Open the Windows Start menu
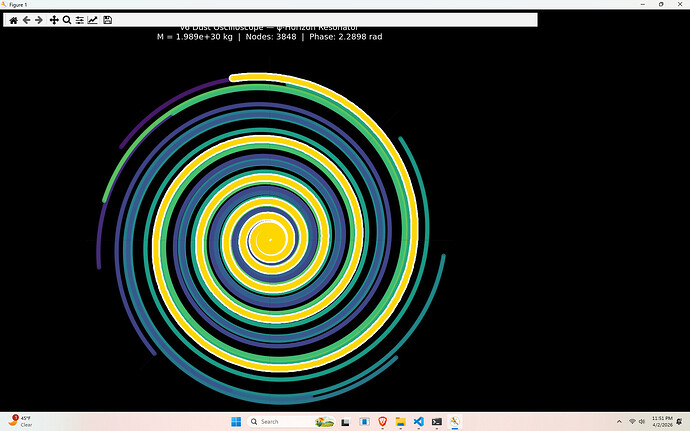 point(234,421)
